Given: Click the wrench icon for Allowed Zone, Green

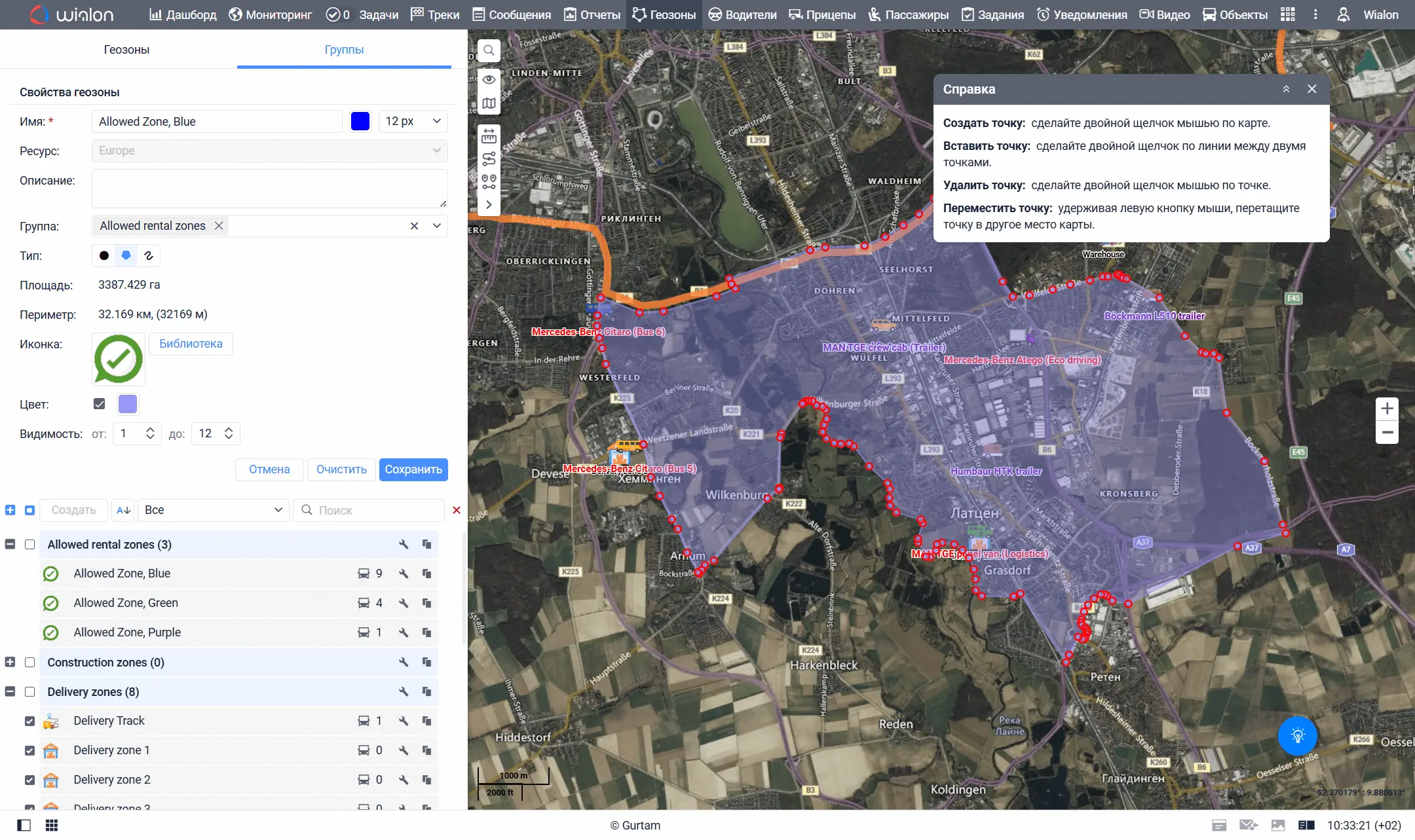Looking at the screenshot, I should coord(404,603).
